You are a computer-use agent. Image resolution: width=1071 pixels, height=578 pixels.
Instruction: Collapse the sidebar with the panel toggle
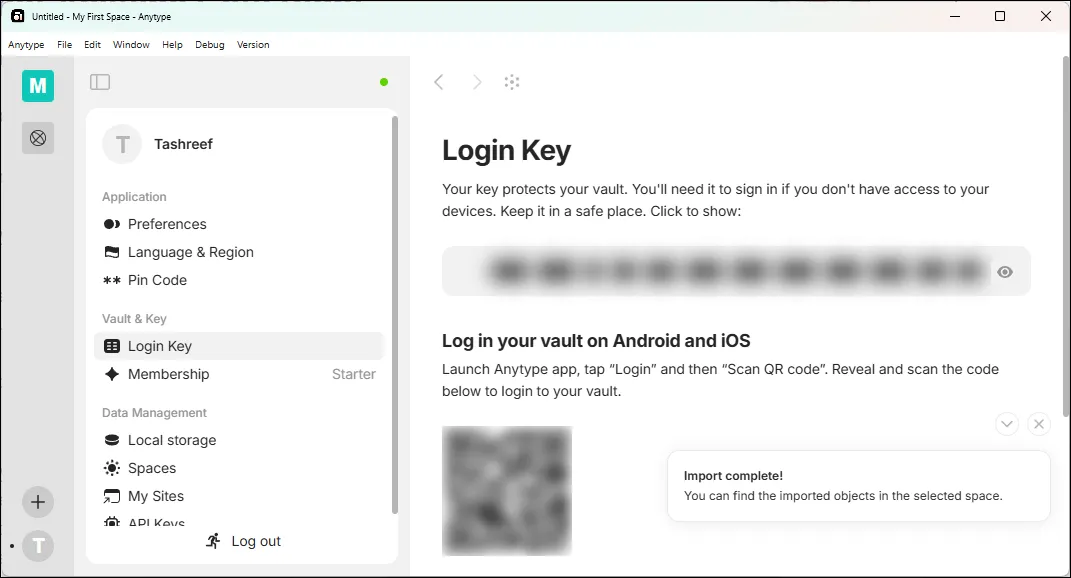[x=100, y=82]
